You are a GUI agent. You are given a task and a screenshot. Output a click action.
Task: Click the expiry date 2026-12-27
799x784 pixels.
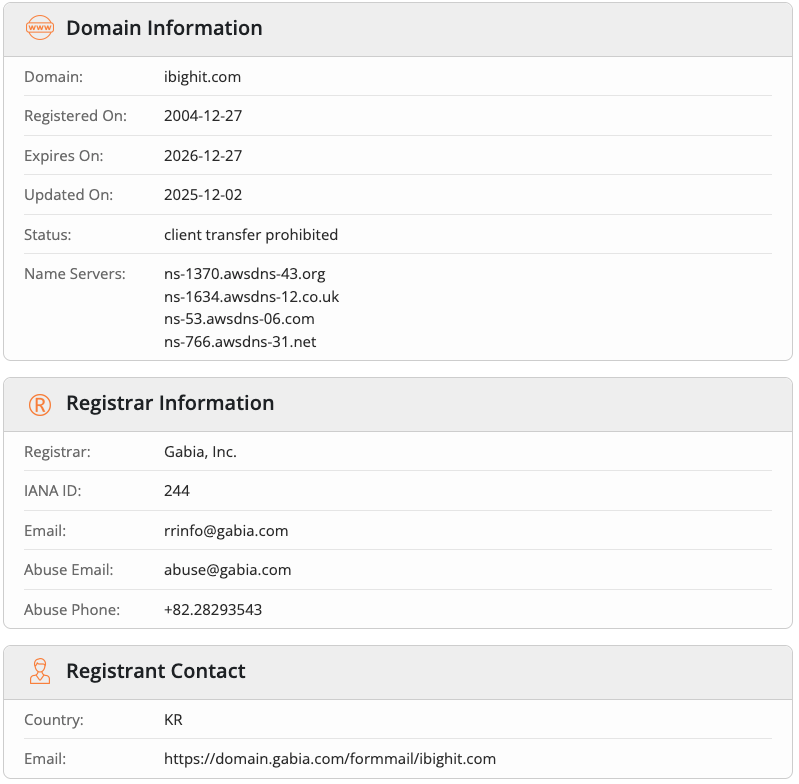203,155
